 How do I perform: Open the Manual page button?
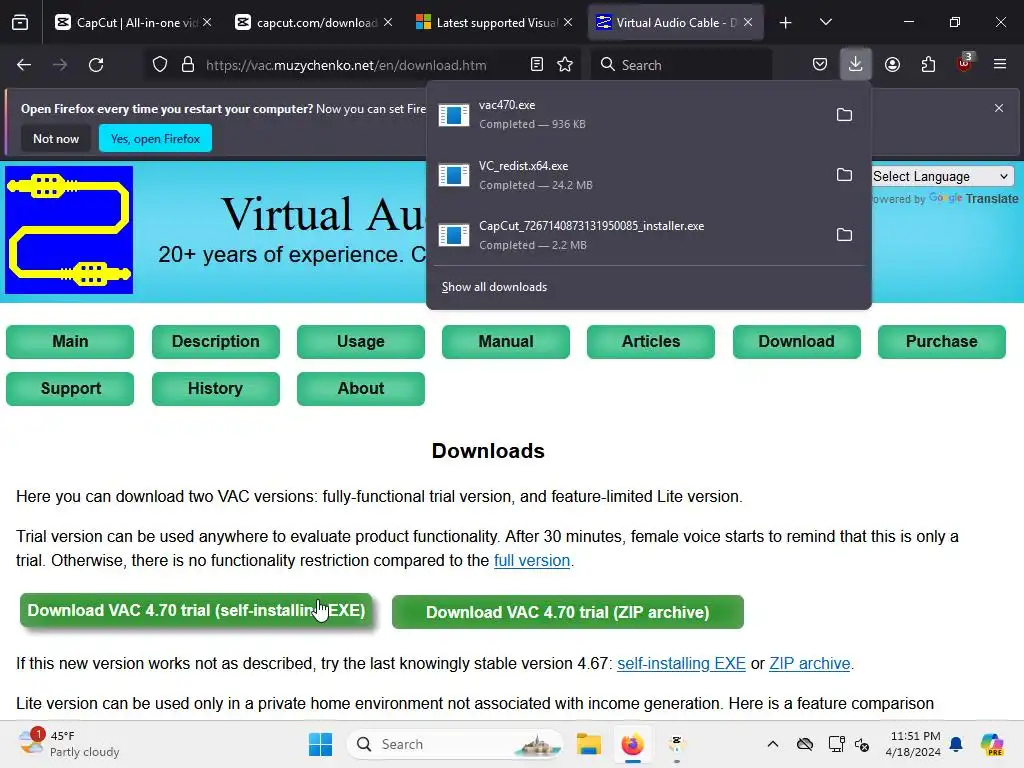[505, 342]
